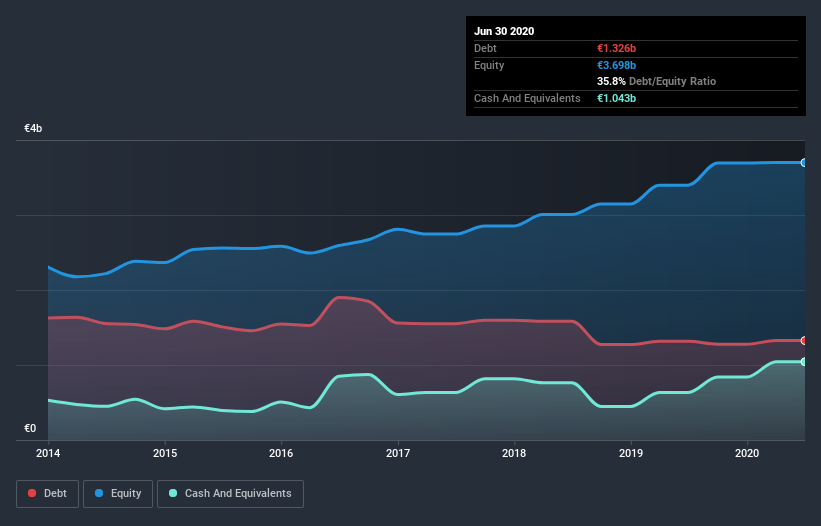Click the Jun 30 2020 tooltip date
This screenshot has height=526, width=821.
coord(504,31)
